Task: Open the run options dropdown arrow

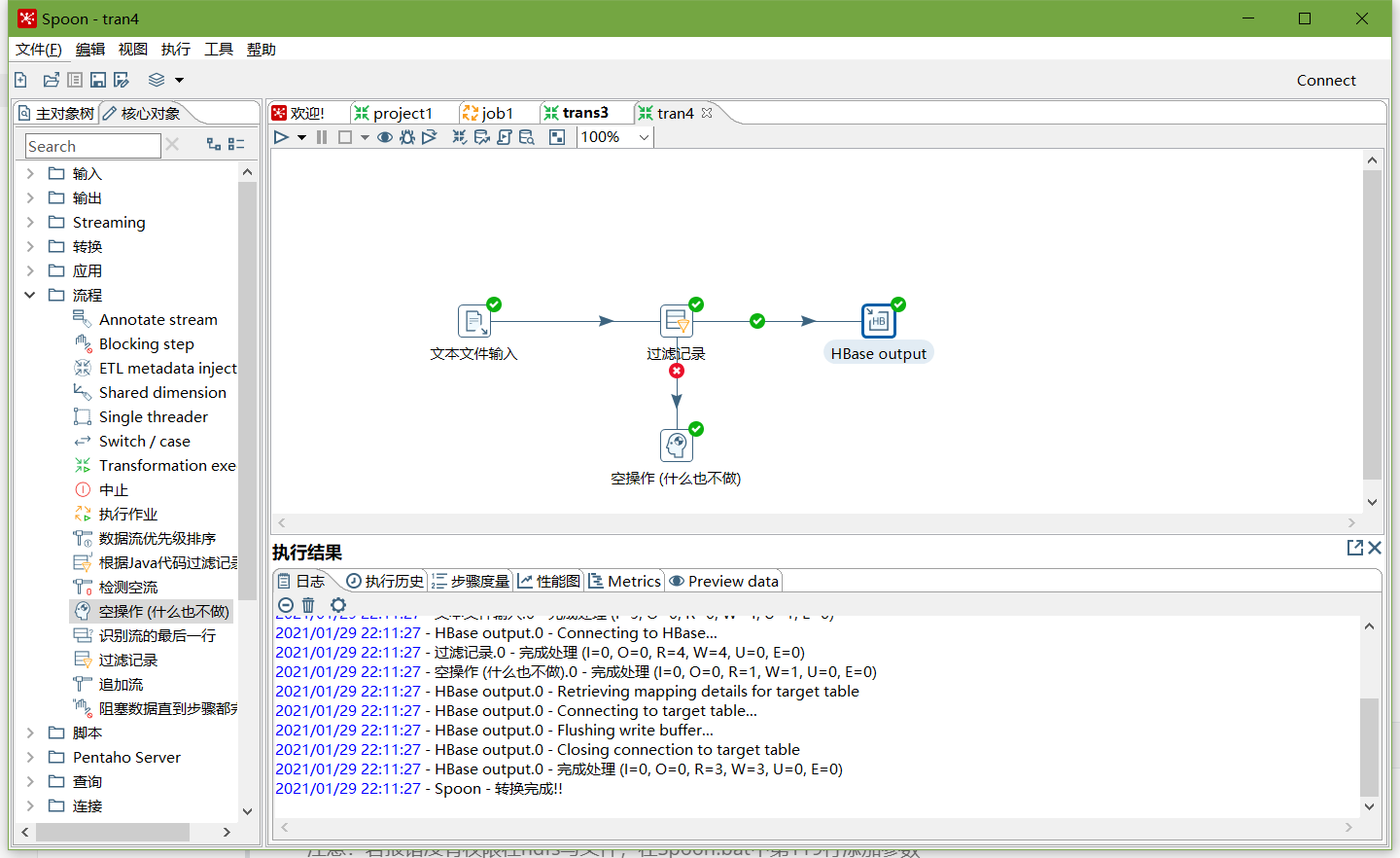Action: [301, 136]
